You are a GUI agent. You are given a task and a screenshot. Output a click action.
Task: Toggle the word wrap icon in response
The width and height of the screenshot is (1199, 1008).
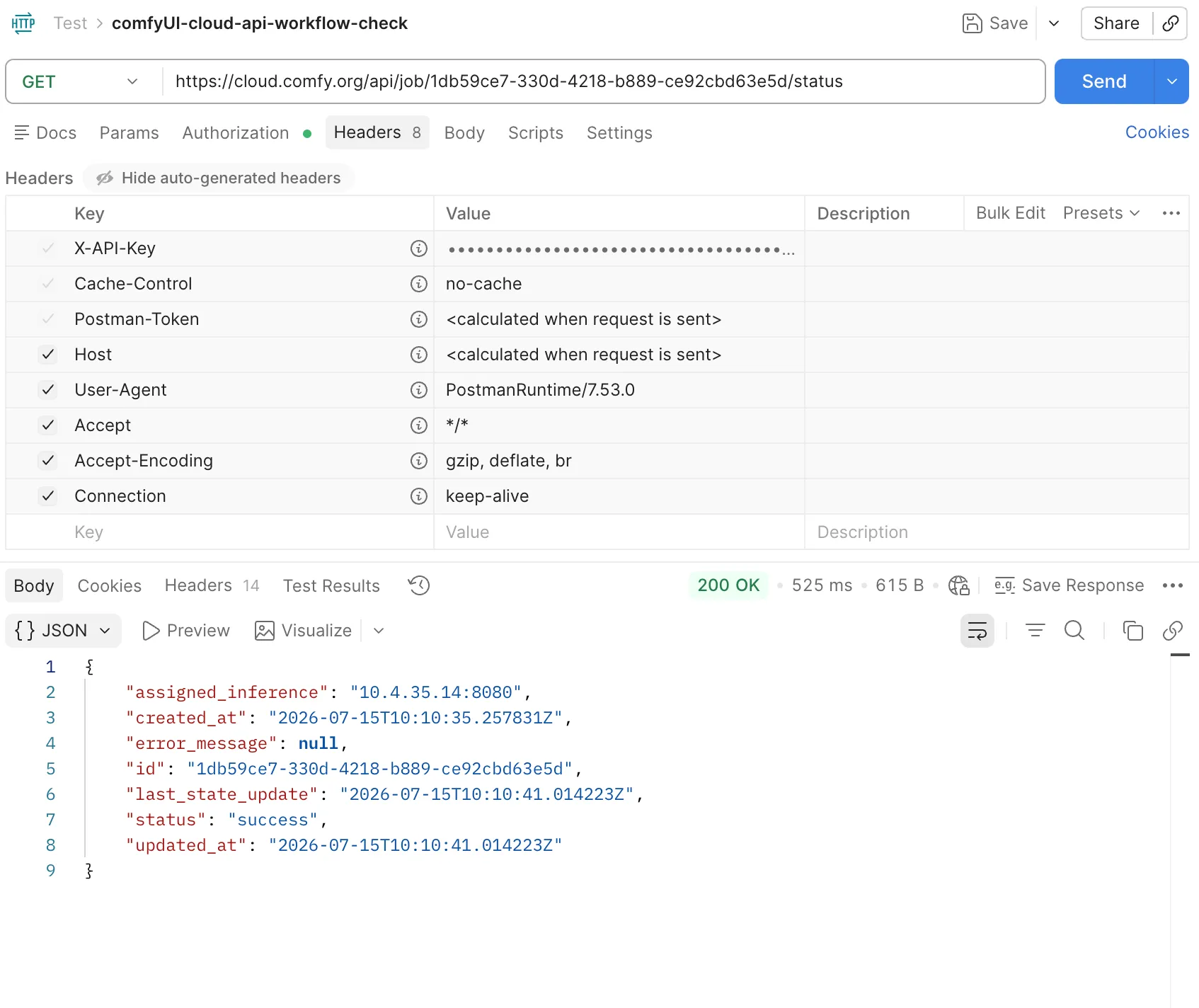(x=977, y=631)
